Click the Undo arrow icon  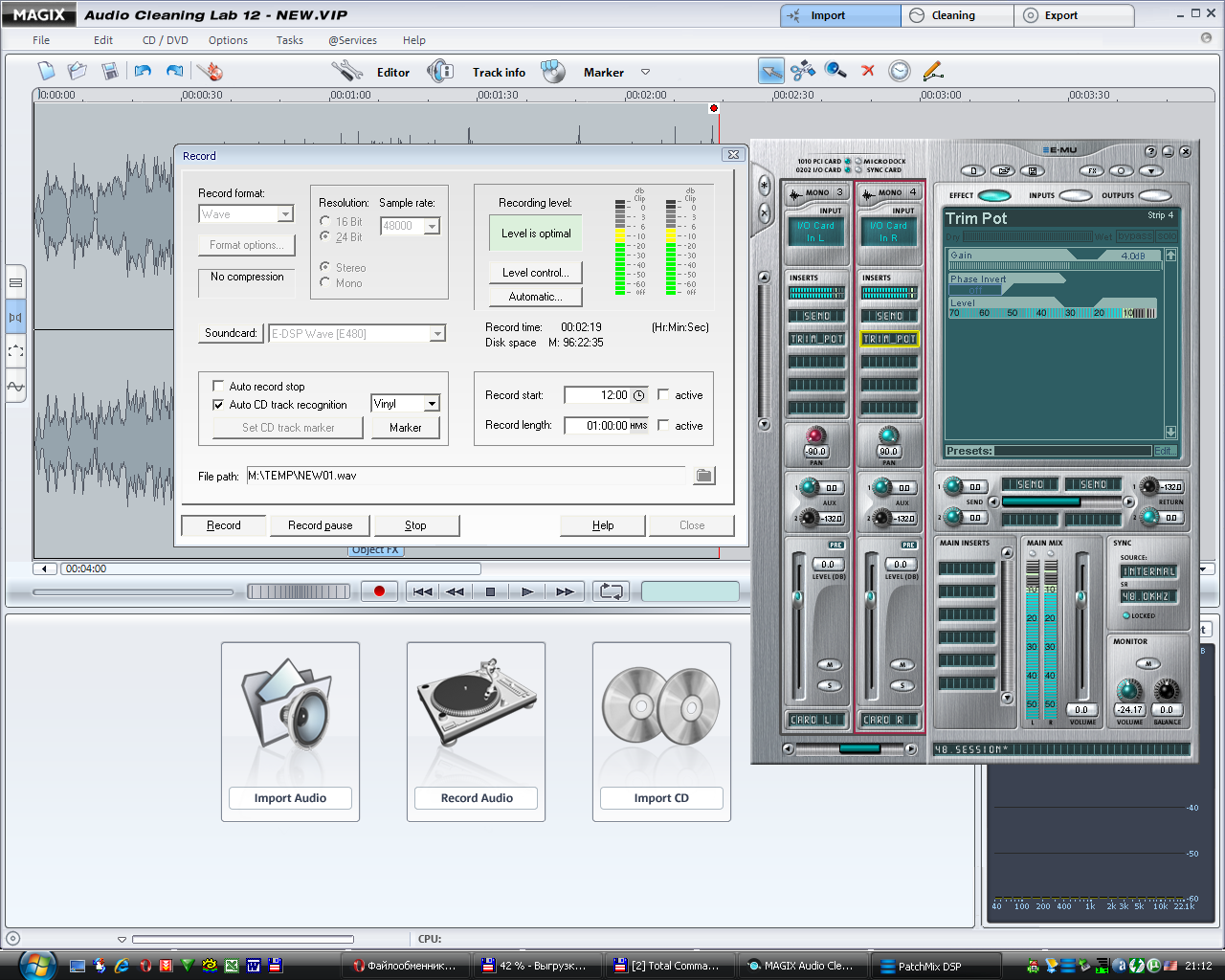[x=143, y=71]
